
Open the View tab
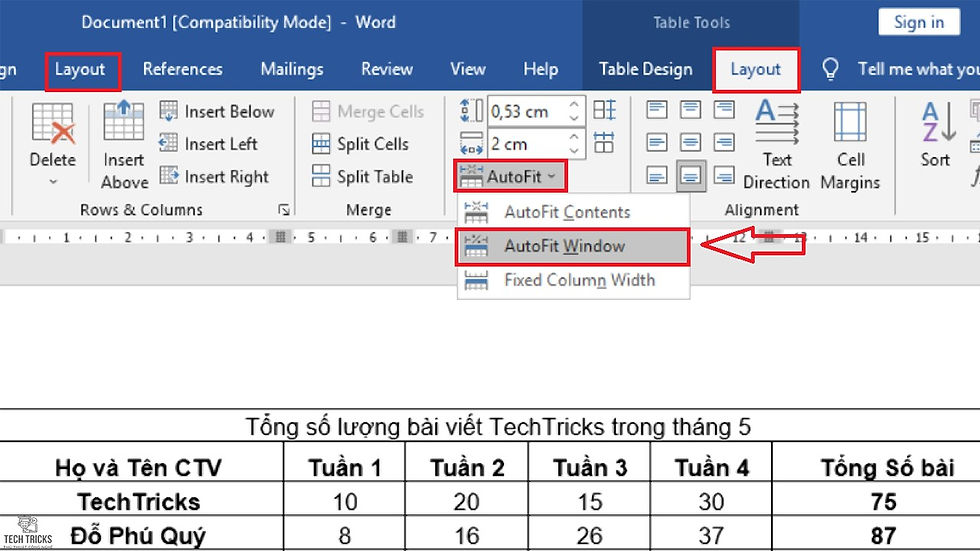point(468,69)
